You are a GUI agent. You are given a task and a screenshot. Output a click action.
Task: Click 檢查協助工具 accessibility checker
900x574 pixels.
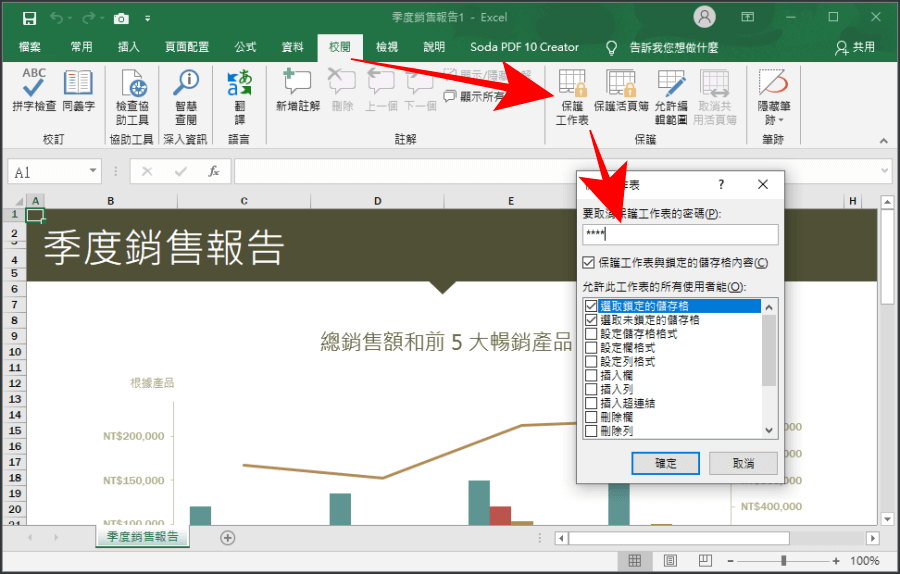click(x=133, y=96)
